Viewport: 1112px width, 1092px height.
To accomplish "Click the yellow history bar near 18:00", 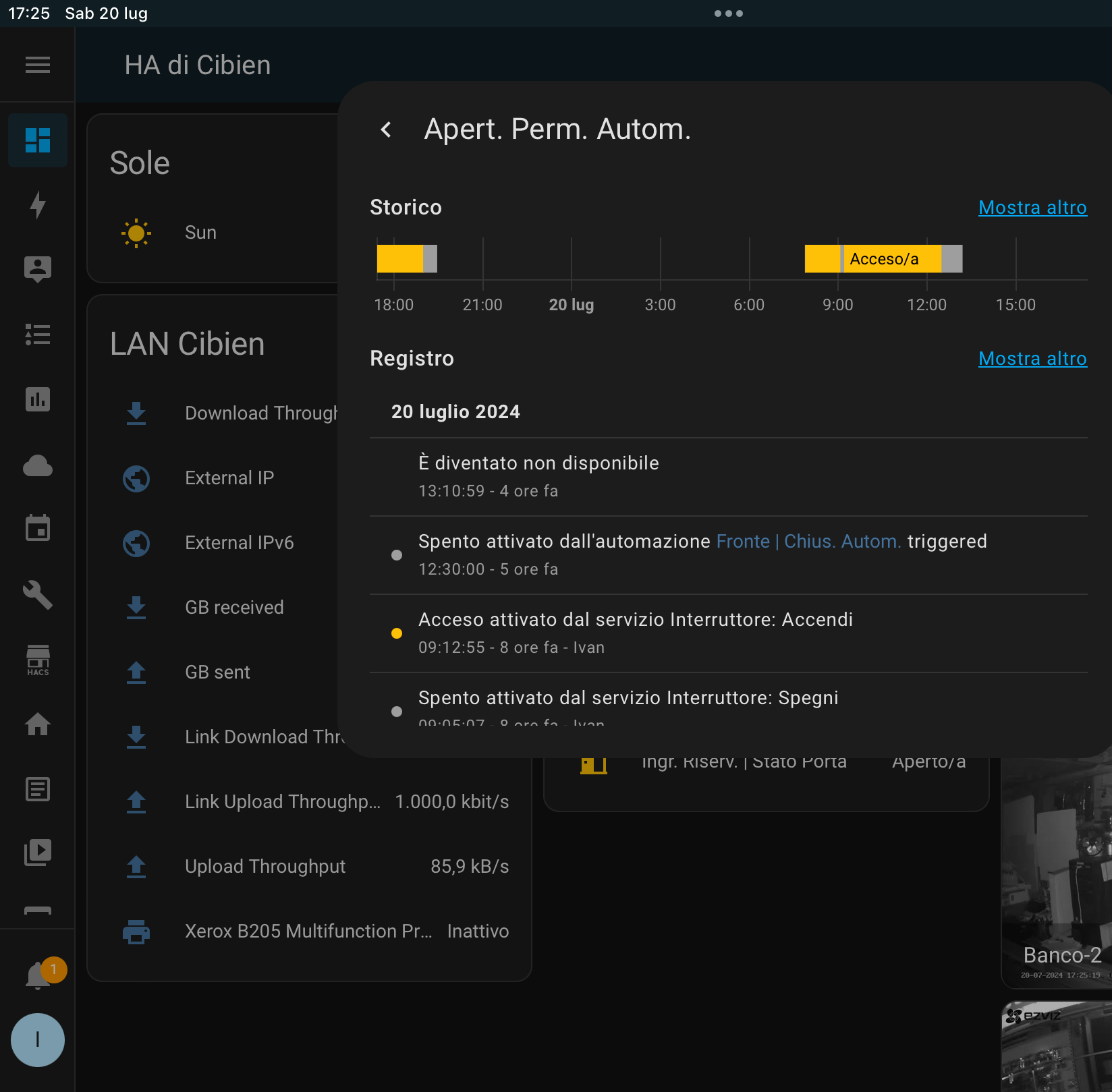I will click(x=400, y=259).
